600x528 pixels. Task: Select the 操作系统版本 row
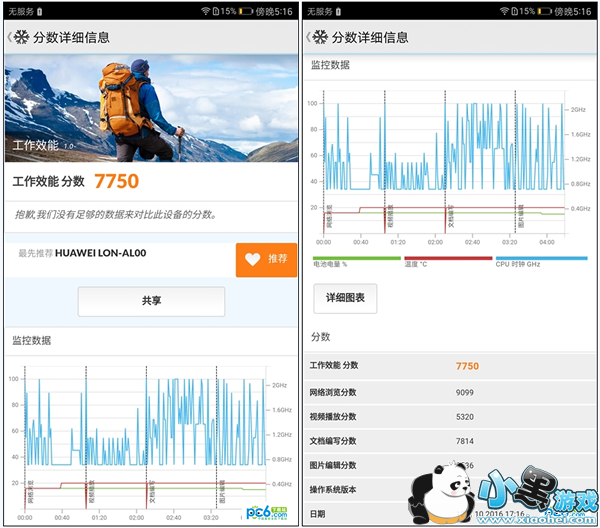pyautogui.click(x=450, y=489)
